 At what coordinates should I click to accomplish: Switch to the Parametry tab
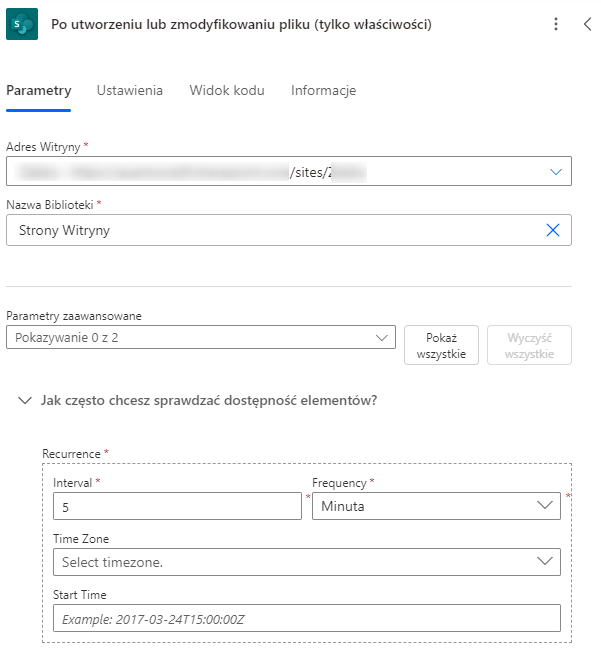click(x=38, y=90)
